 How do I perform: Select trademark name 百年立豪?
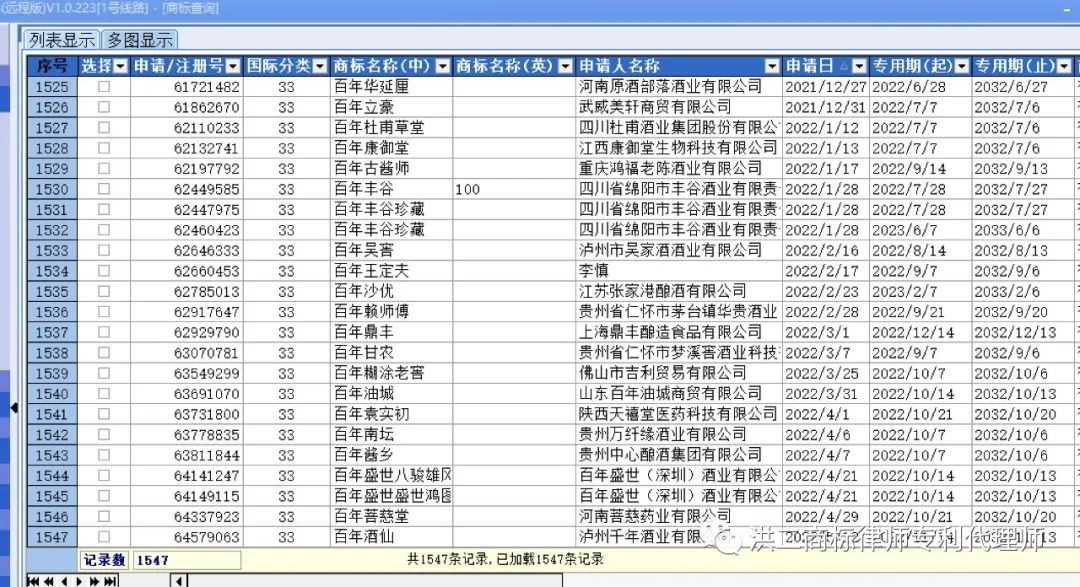point(364,107)
